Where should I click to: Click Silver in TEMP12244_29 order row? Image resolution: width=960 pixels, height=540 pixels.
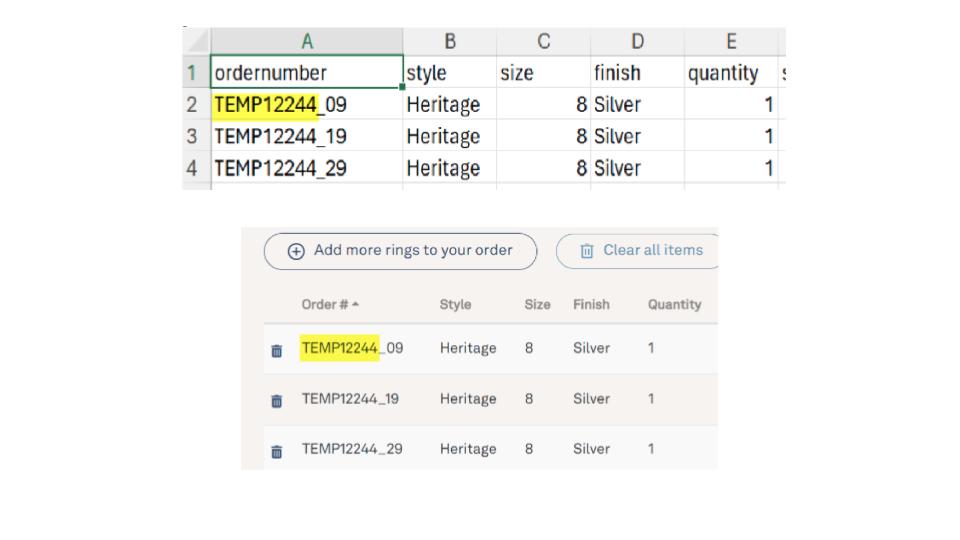pyautogui.click(x=591, y=449)
